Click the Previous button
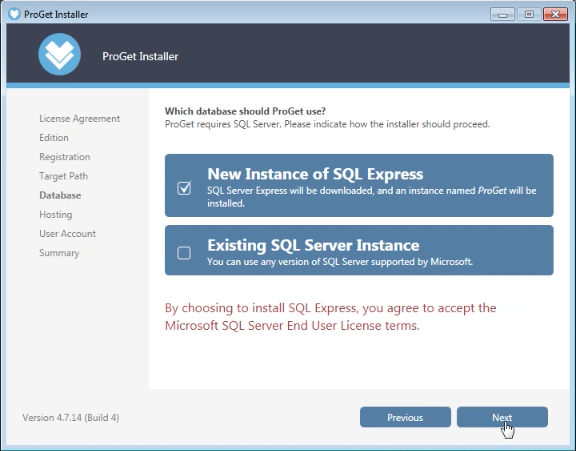The image size is (576, 451). tap(405, 417)
